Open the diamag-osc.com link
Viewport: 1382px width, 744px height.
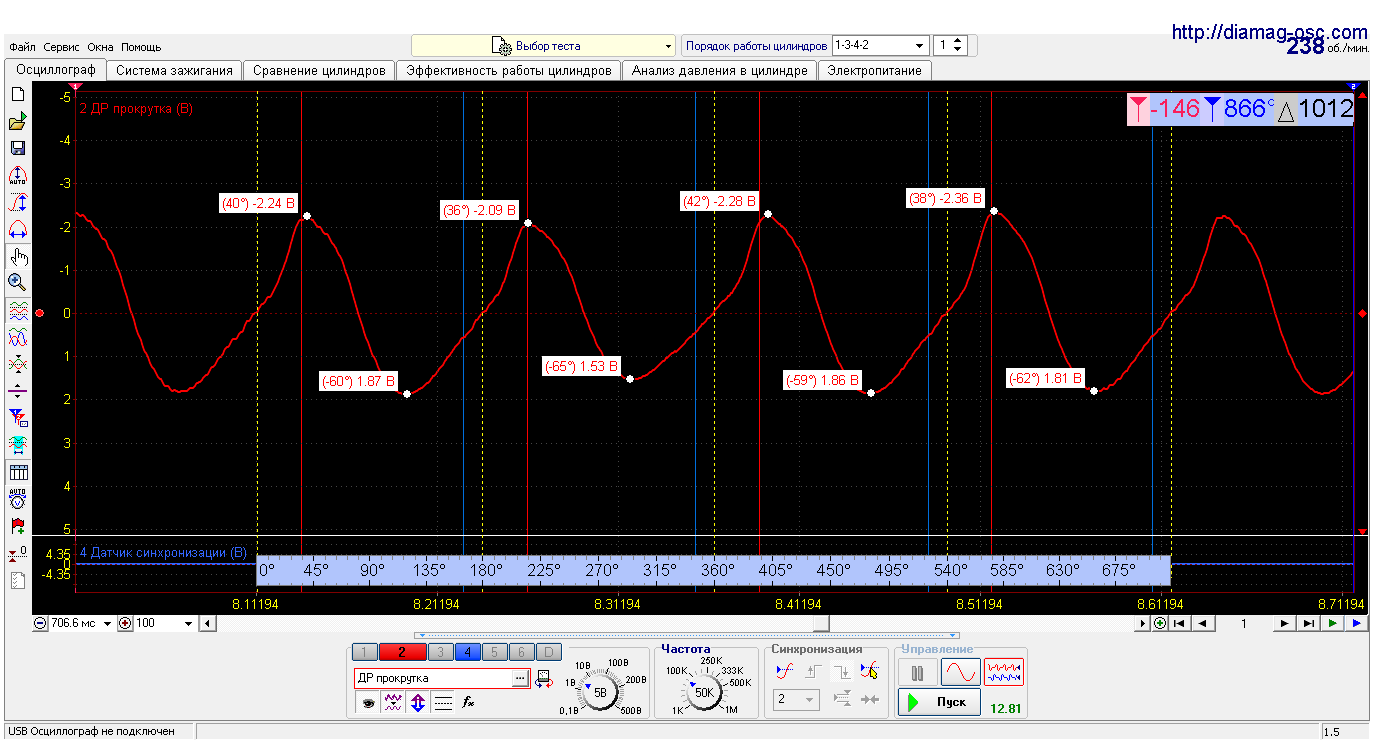coord(1269,32)
